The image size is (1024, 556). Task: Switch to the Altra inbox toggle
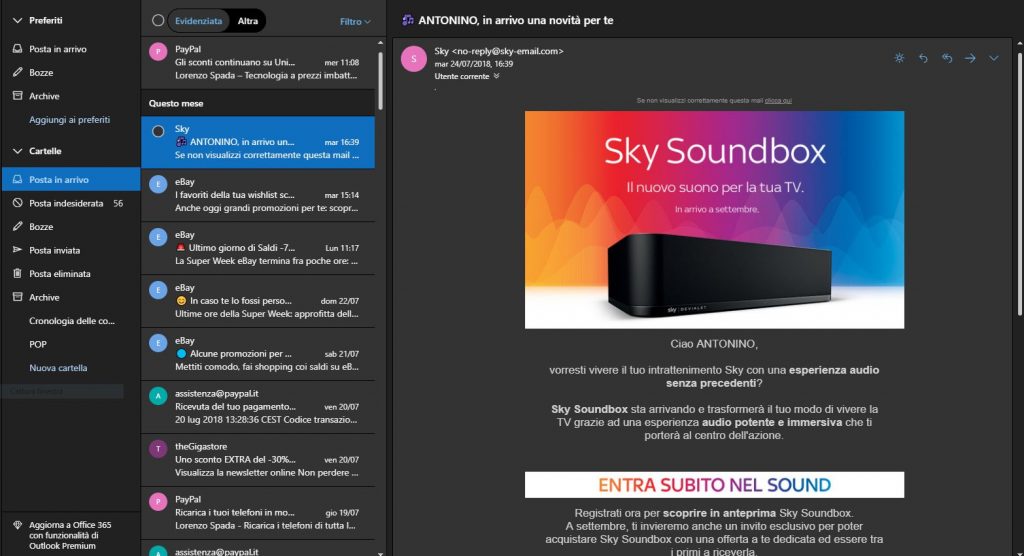pyautogui.click(x=247, y=20)
